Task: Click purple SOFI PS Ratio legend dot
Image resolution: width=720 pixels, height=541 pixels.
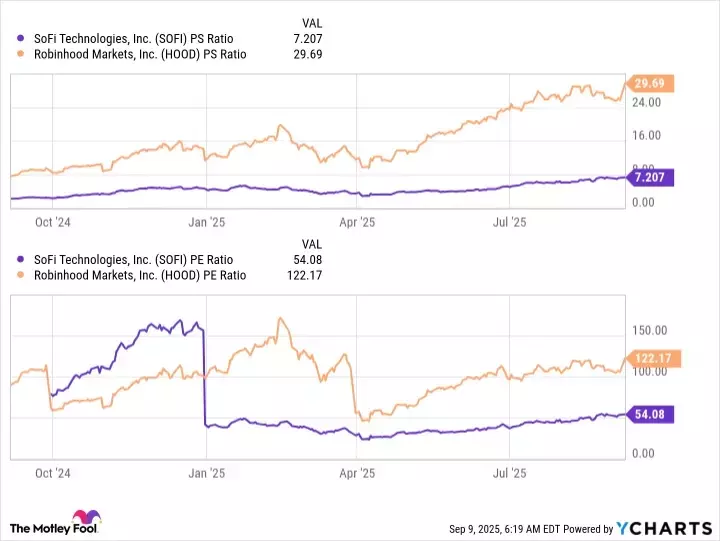Action: click(23, 38)
